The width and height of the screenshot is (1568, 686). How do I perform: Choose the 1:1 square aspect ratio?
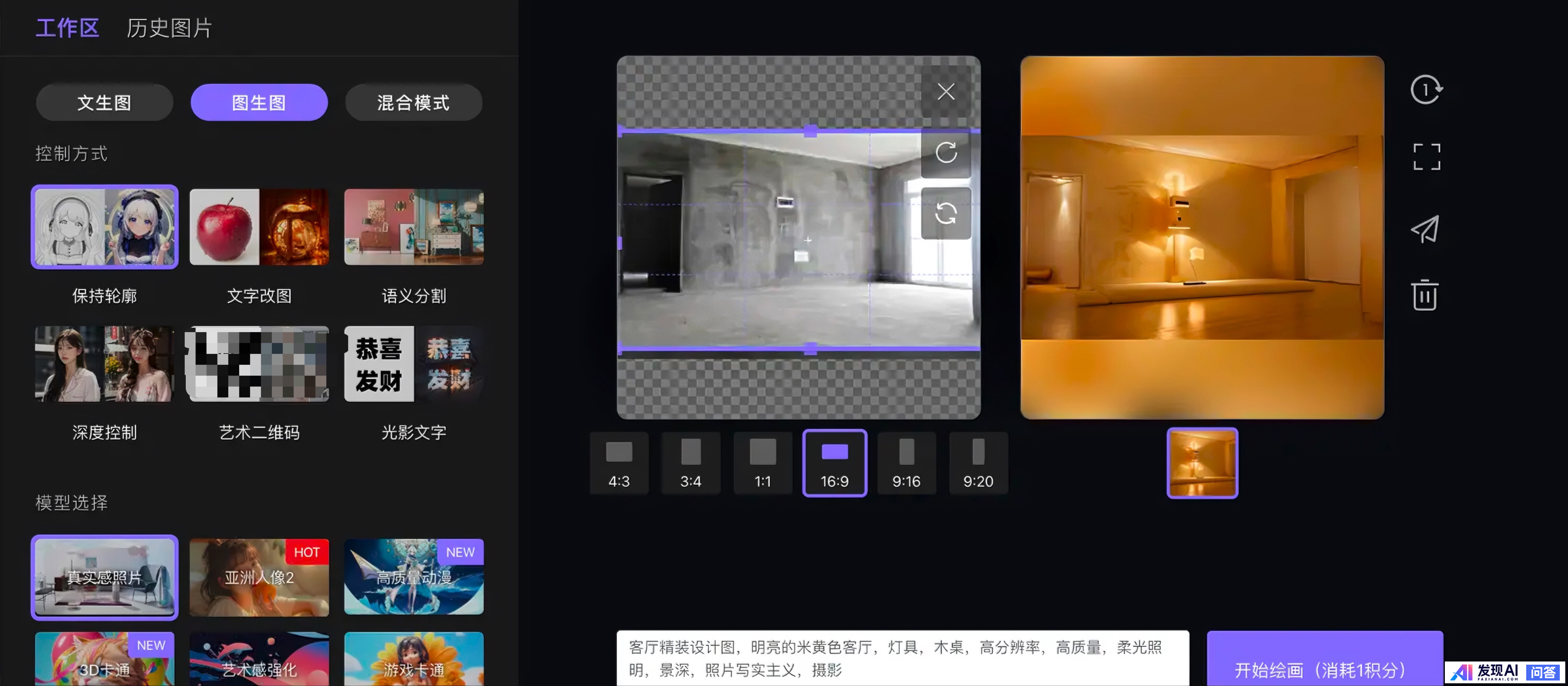click(763, 463)
